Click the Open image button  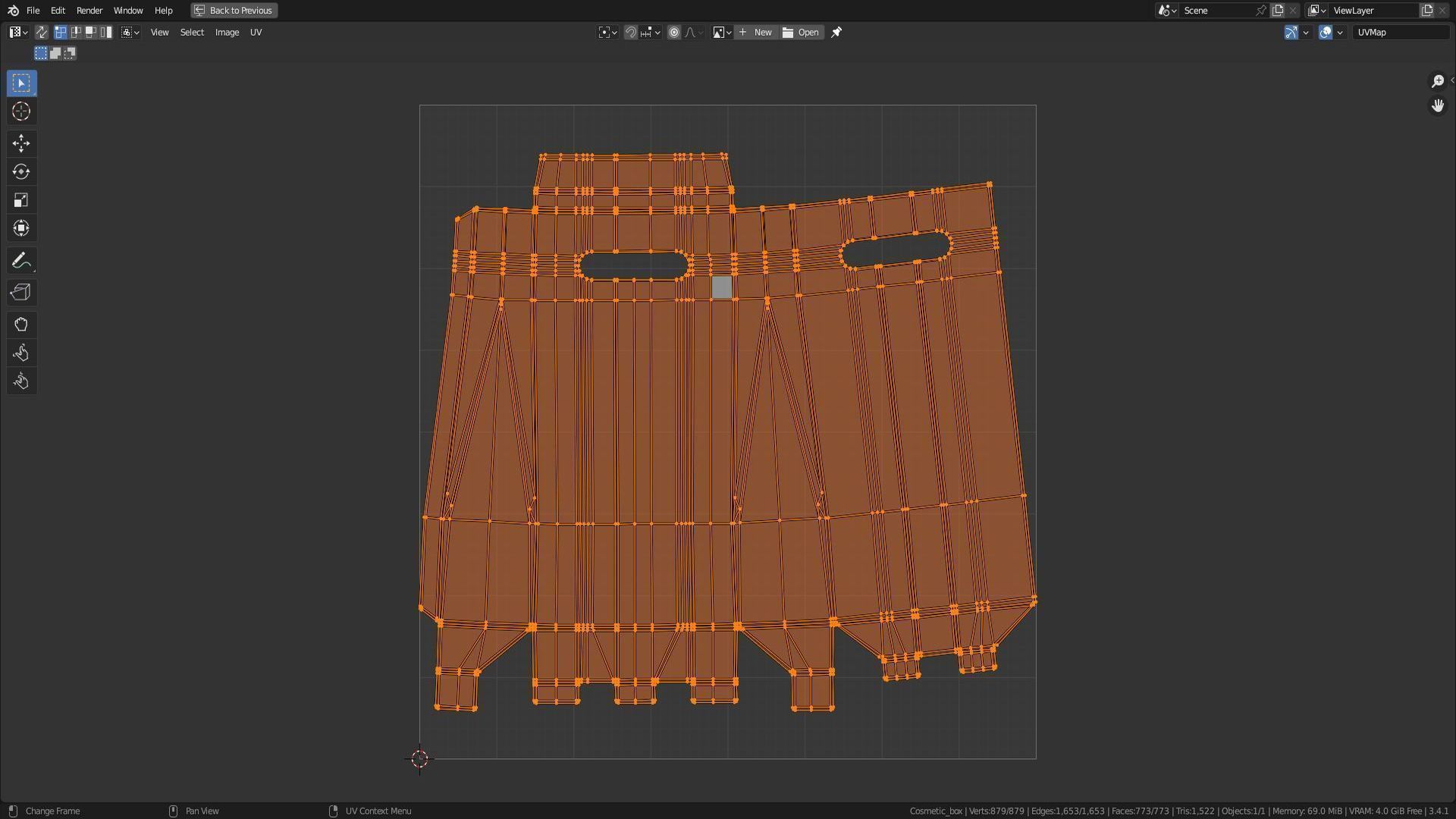coord(802,33)
